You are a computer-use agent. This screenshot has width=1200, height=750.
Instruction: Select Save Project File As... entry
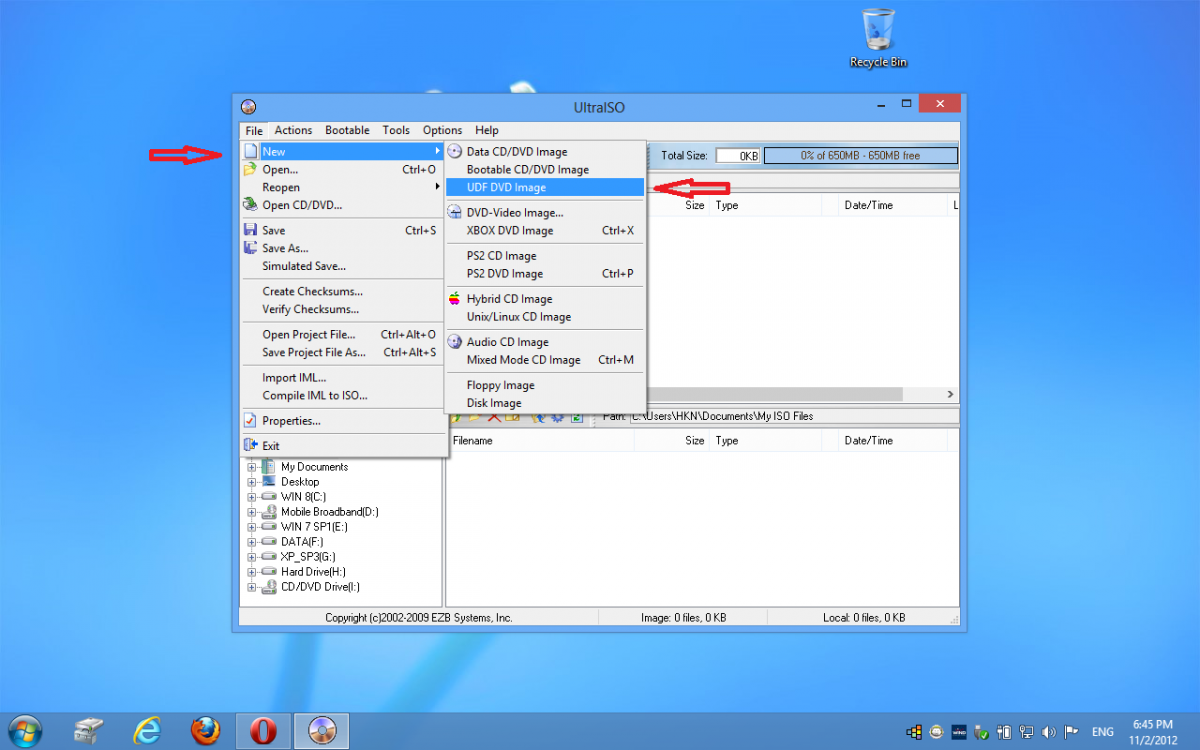pyautogui.click(x=344, y=353)
